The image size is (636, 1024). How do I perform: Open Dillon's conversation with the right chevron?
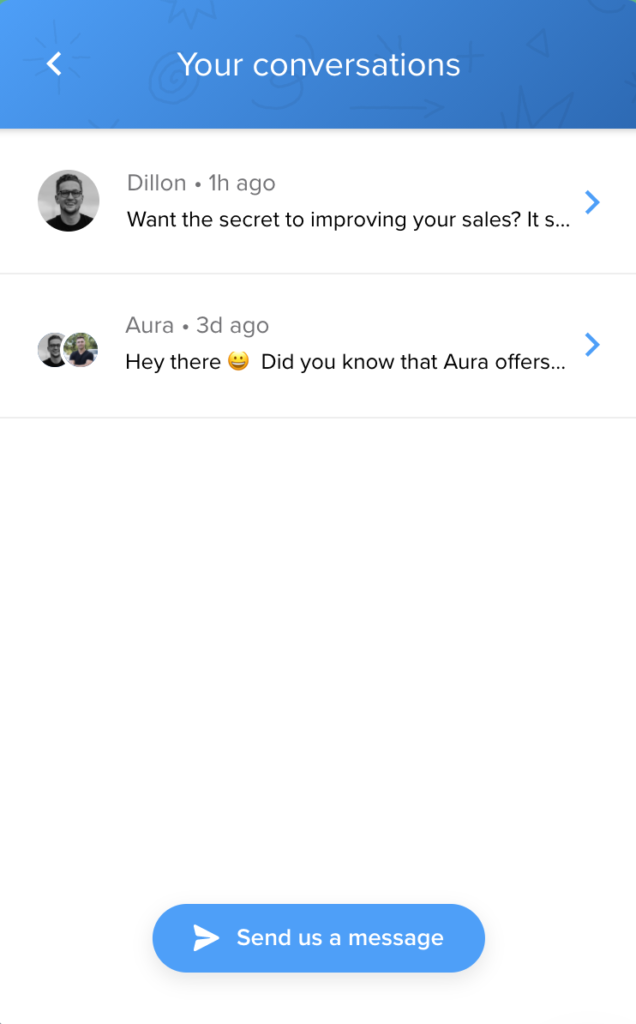click(592, 203)
